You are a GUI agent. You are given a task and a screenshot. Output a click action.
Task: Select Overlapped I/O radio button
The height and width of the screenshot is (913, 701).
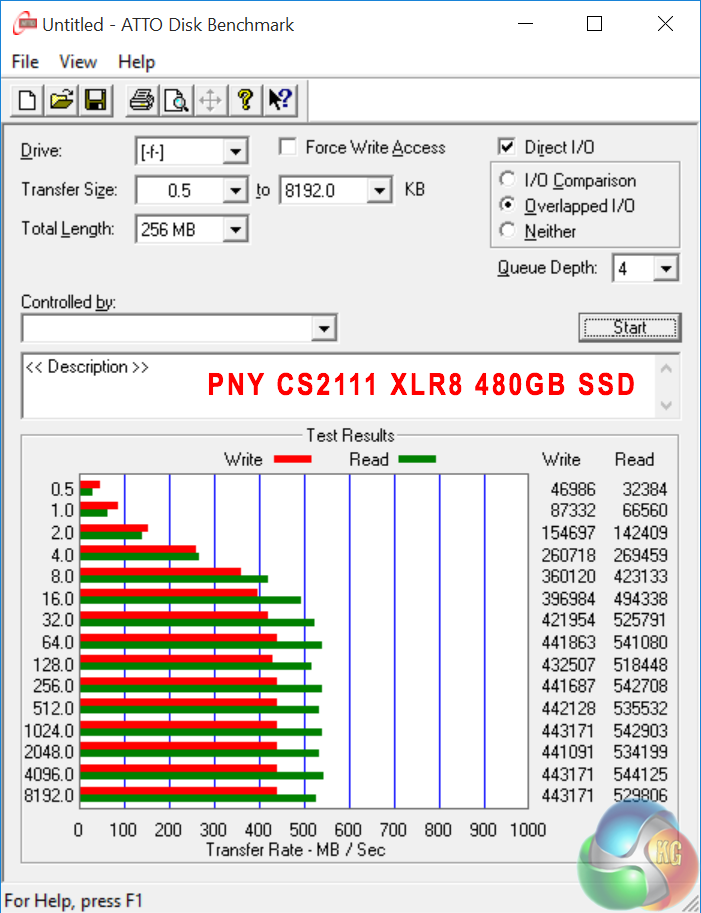click(507, 205)
